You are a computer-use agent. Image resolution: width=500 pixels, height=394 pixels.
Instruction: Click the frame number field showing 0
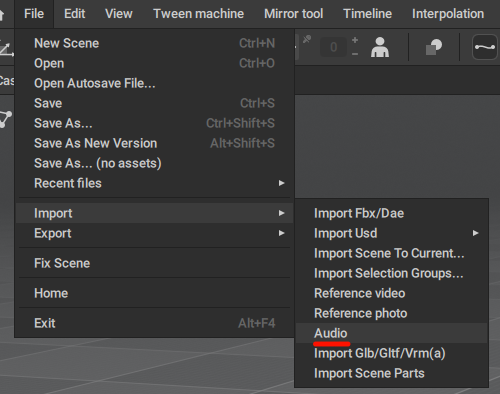333,47
